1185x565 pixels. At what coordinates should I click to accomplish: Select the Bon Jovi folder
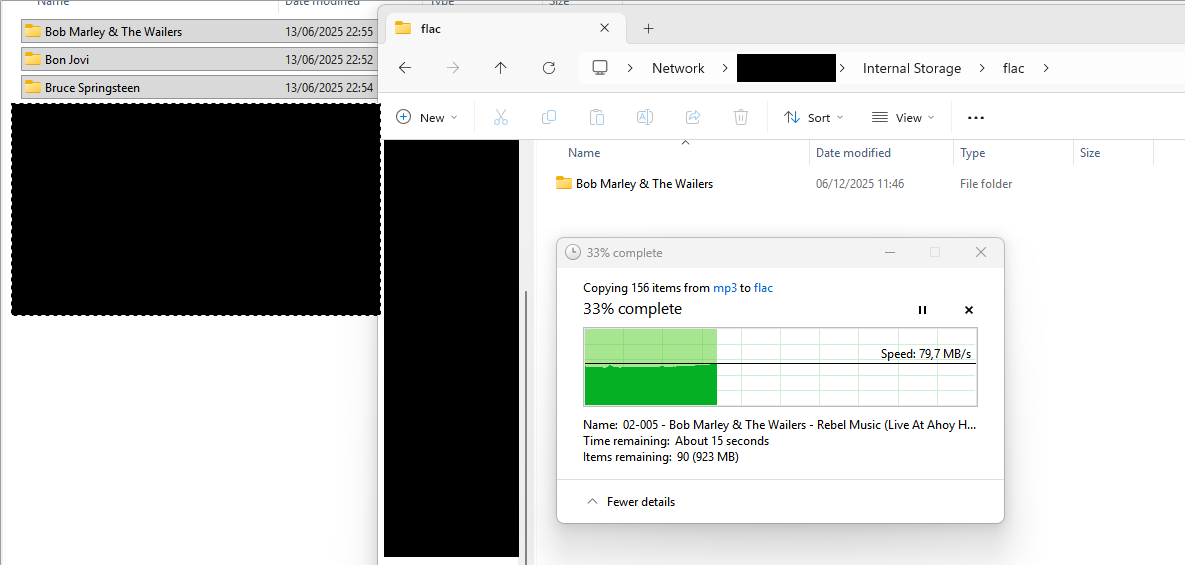tap(67, 60)
